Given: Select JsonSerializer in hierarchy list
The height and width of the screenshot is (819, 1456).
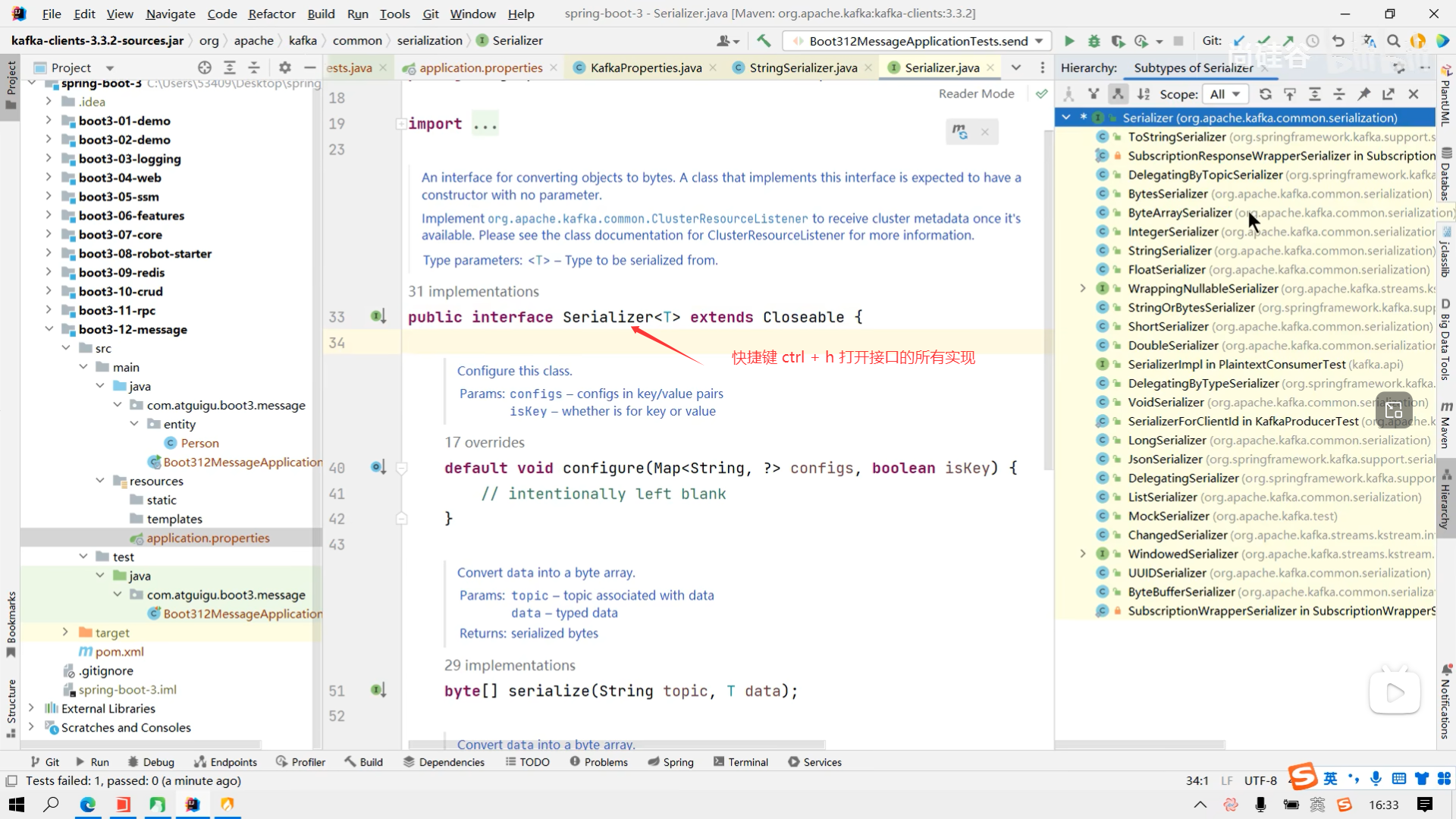Looking at the screenshot, I should pyautogui.click(x=1165, y=459).
